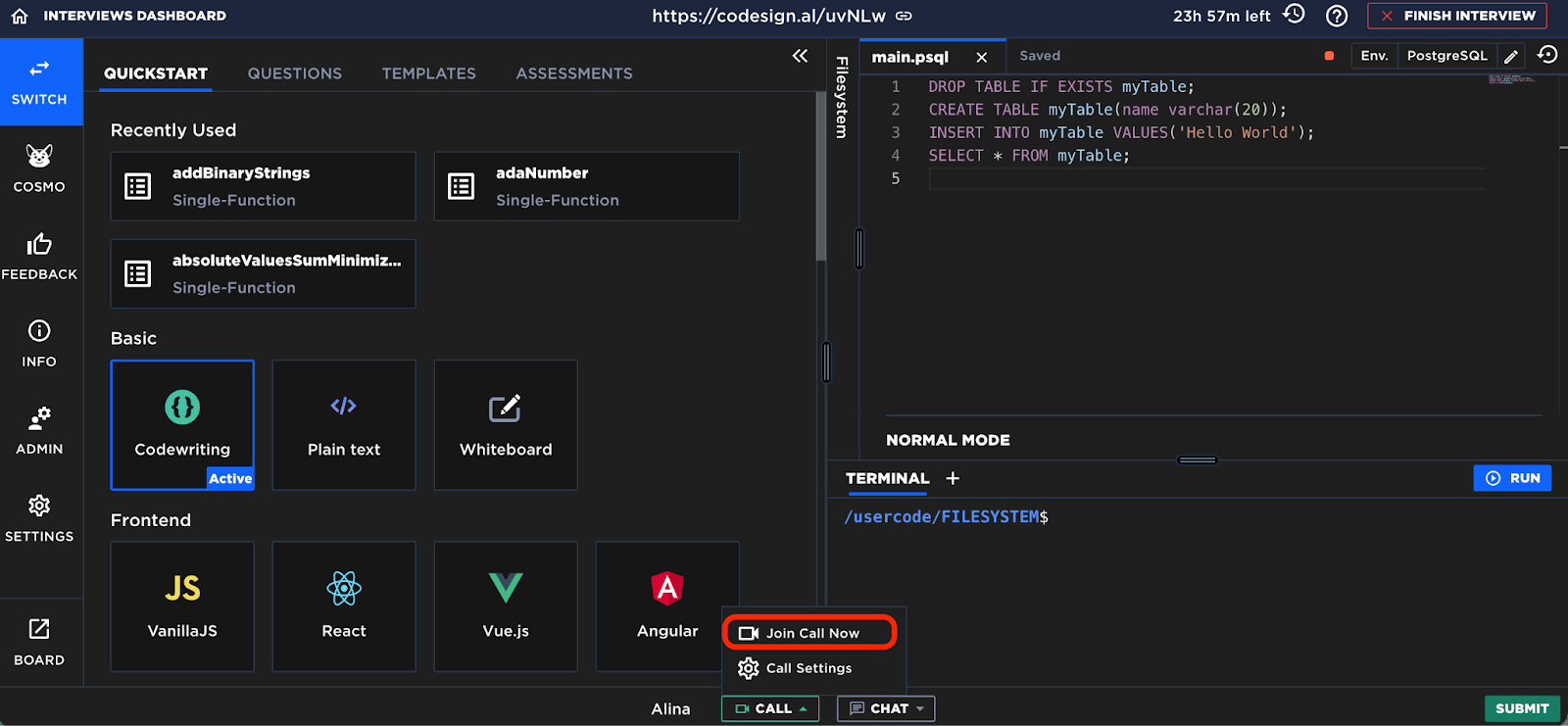Image resolution: width=1568 pixels, height=726 pixels.
Task: Select the Plain text template tile
Action: pos(343,424)
